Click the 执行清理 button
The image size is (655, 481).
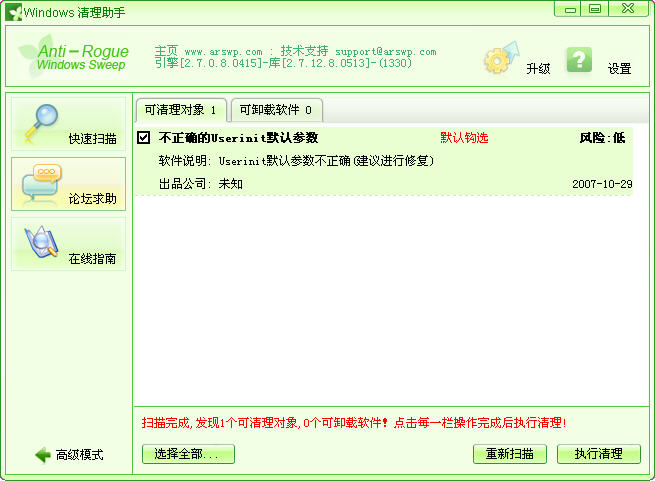[x=599, y=454]
